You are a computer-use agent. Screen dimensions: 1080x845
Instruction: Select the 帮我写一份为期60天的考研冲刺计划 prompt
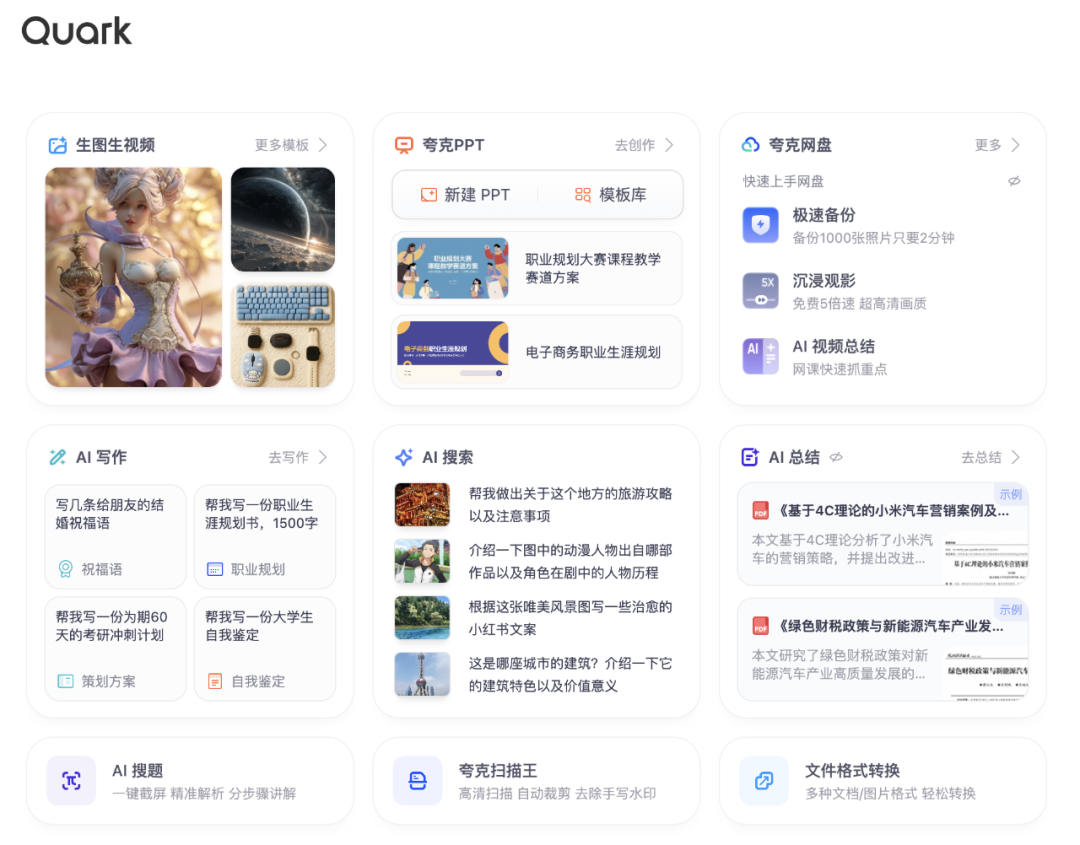coord(116,649)
